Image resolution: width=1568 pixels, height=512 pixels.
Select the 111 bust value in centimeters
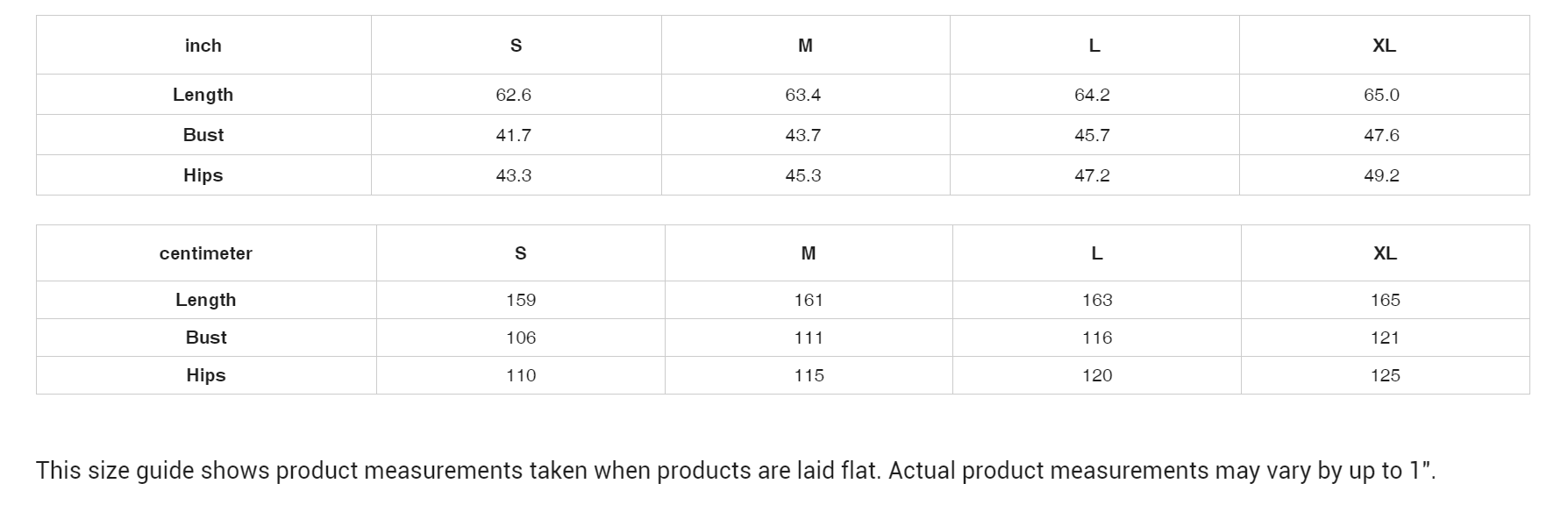pos(809,338)
